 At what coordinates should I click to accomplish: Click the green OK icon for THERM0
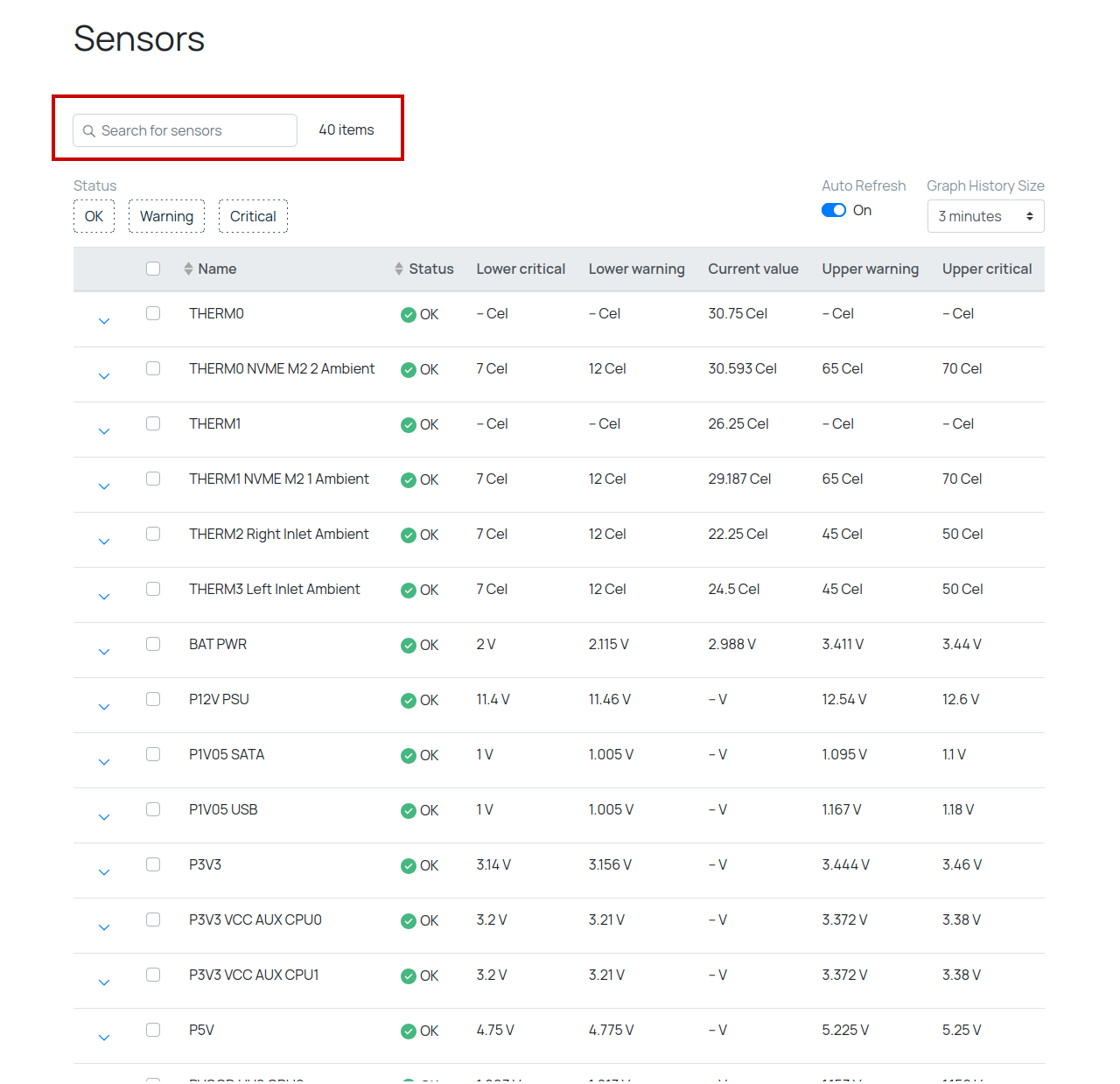[409, 315]
